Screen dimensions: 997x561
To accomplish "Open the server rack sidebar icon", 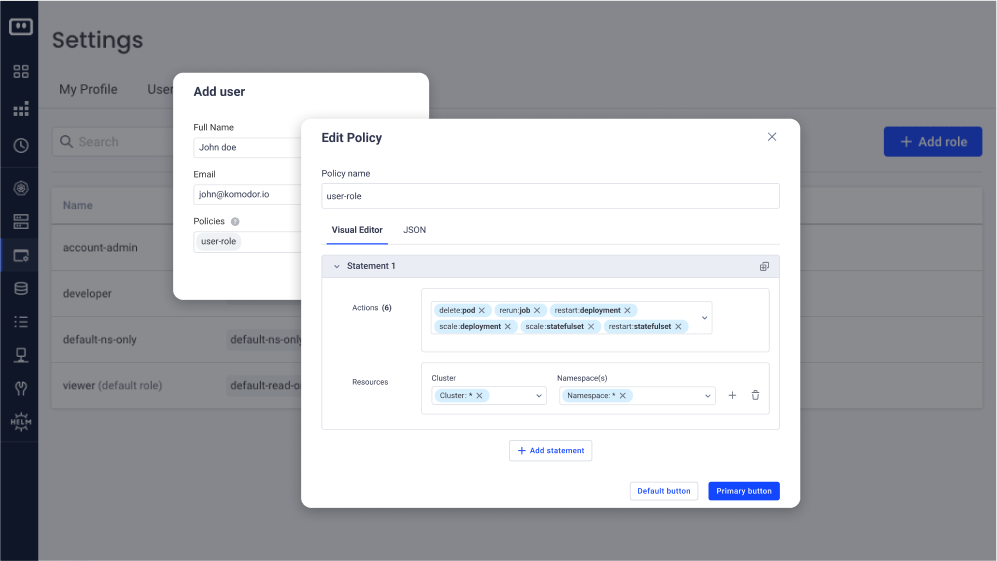I will tap(21, 221).
